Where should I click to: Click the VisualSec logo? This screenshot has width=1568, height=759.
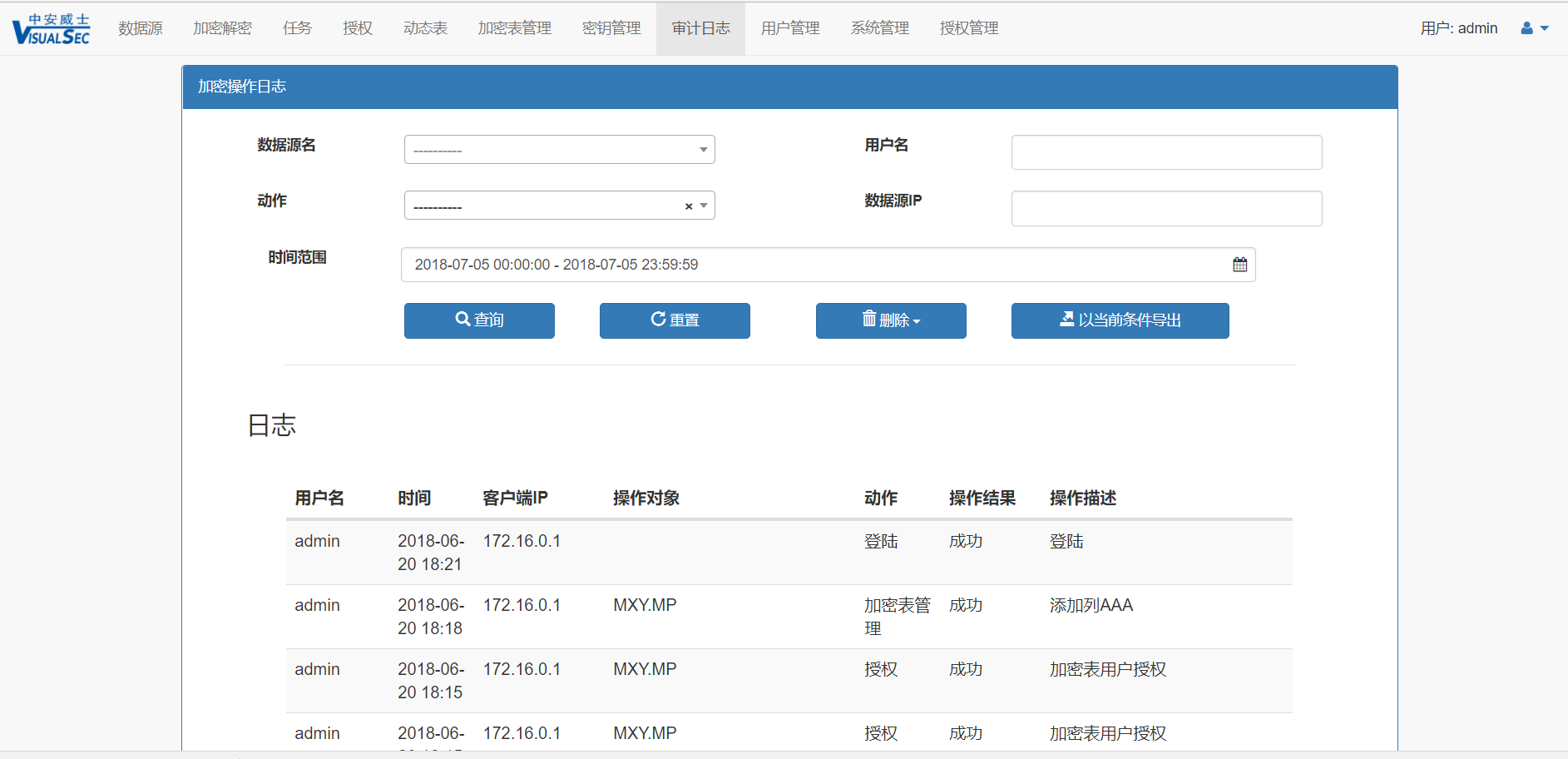[51, 28]
